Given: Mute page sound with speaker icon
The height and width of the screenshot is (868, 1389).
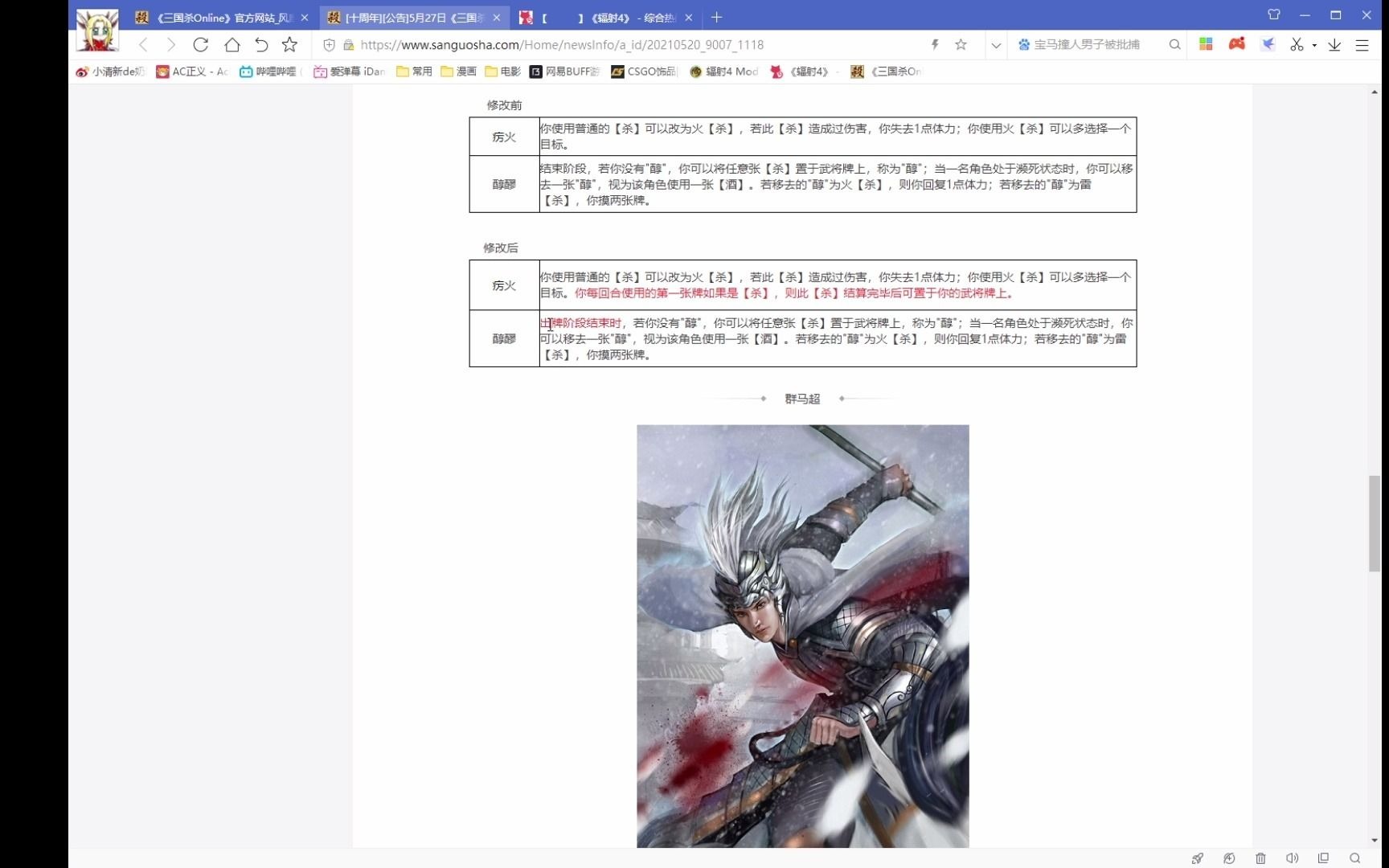Looking at the screenshot, I should point(1292,858).
